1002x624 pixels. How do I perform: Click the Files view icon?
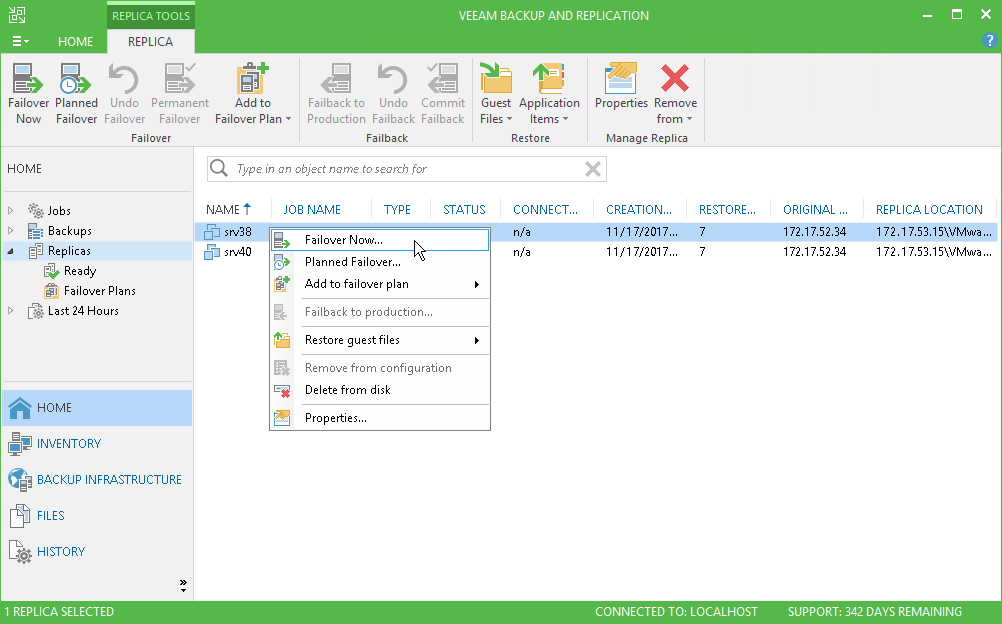(20, 515)
